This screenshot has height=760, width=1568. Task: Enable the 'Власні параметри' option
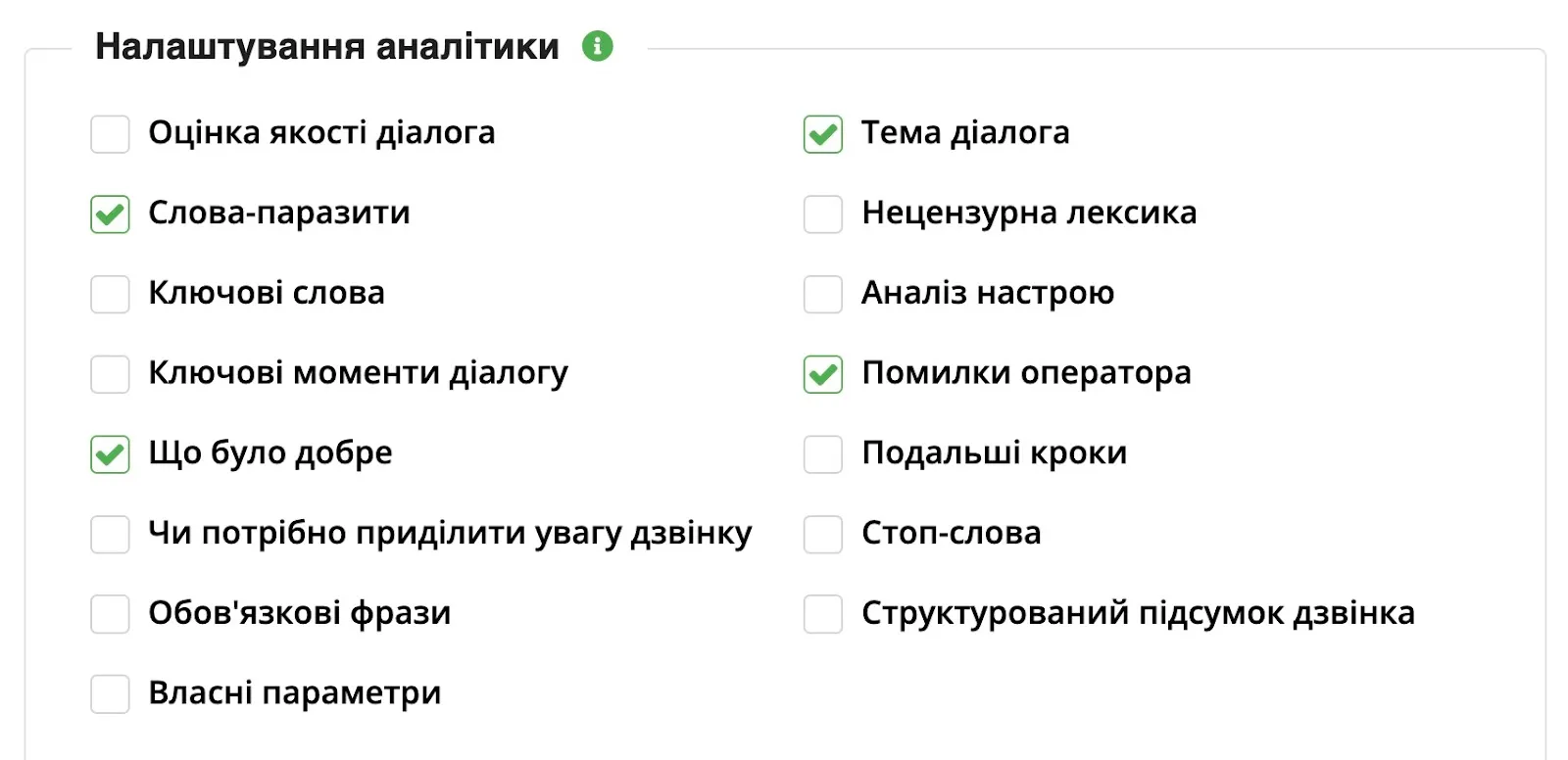click(110, 694)
